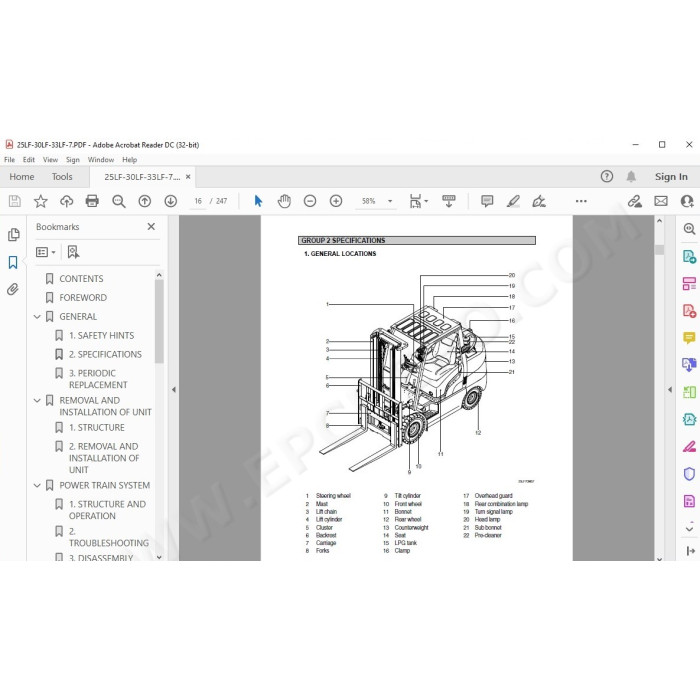Open zoom level dropdown arrow

(390, 201)
